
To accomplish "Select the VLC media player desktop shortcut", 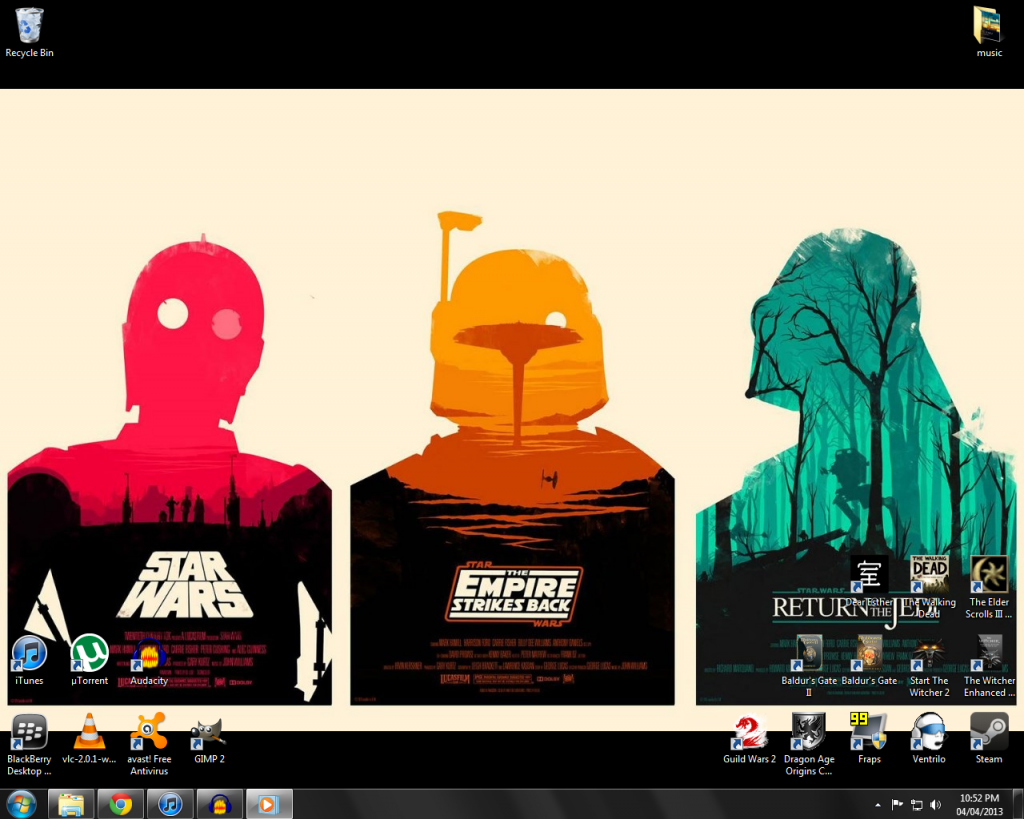I will click(x=89, y=733).
